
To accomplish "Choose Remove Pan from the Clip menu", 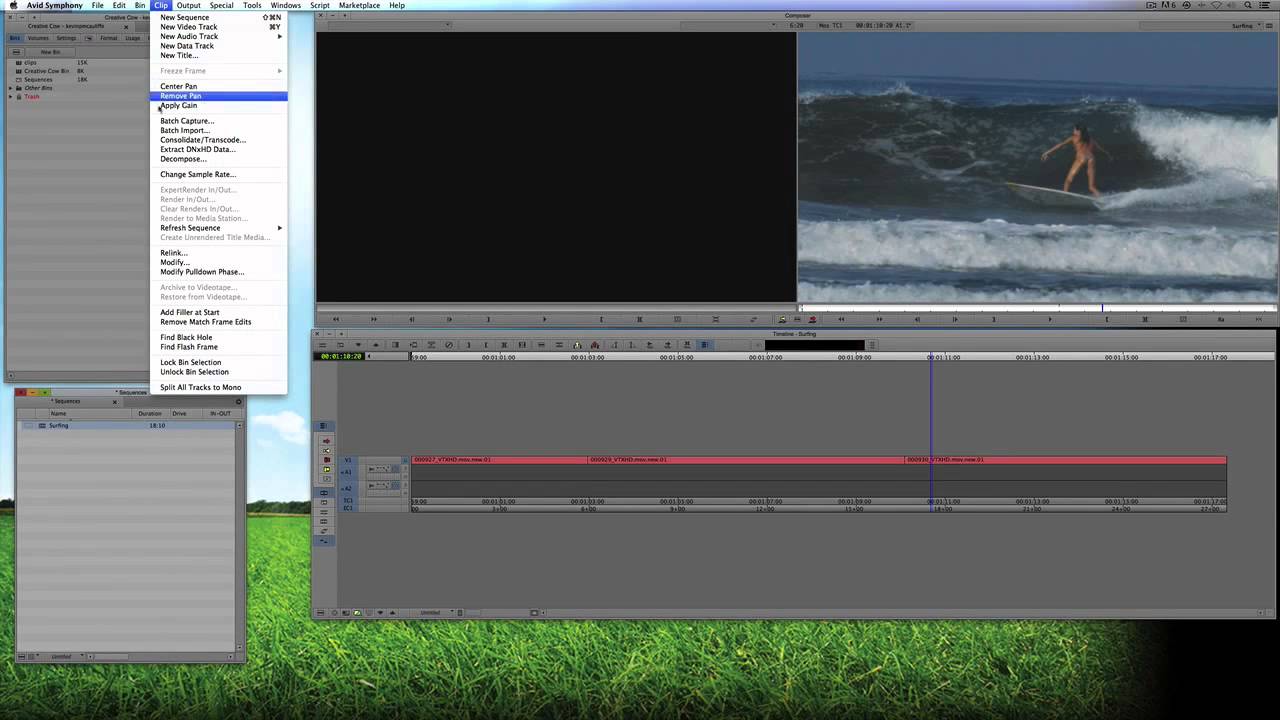I will point(219,96).
